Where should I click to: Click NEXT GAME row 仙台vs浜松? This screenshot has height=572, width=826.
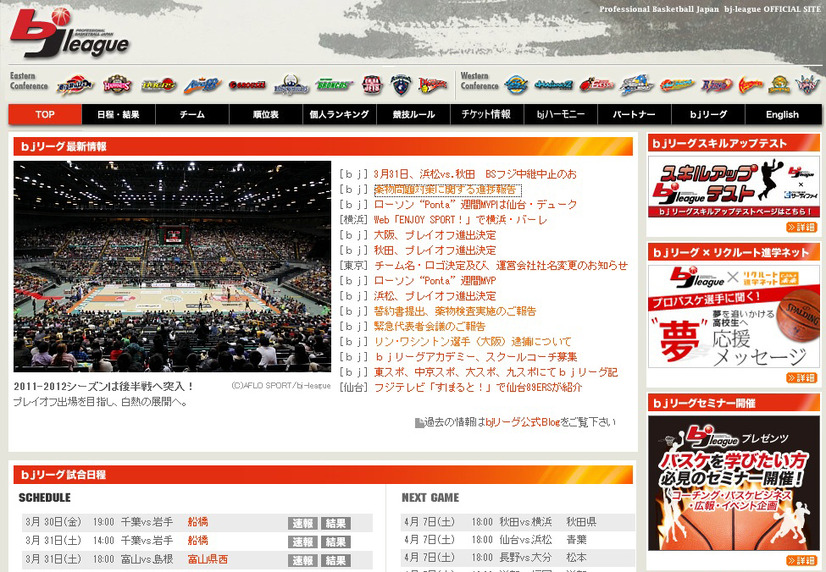coord(518,540)
